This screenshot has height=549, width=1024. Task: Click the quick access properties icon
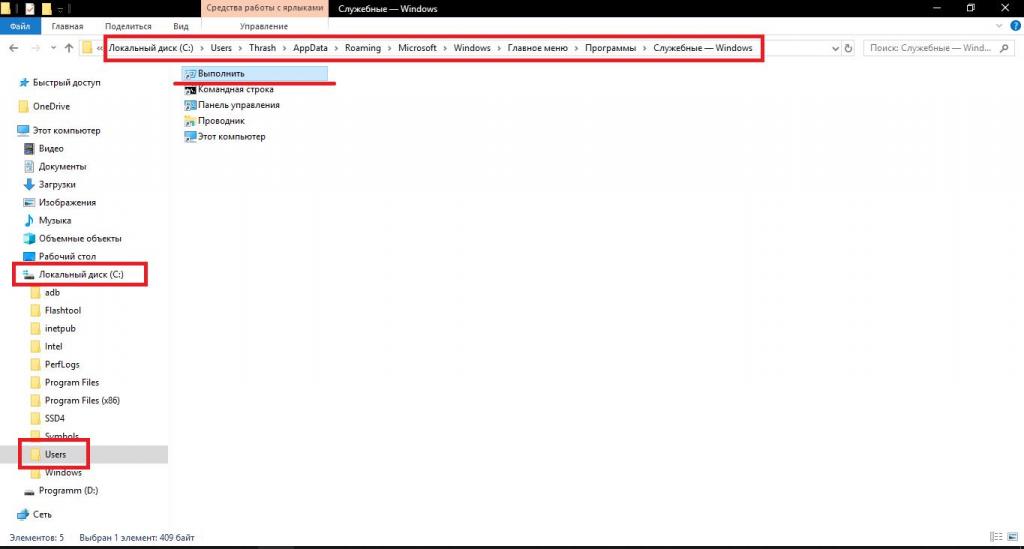click(30, 8)
